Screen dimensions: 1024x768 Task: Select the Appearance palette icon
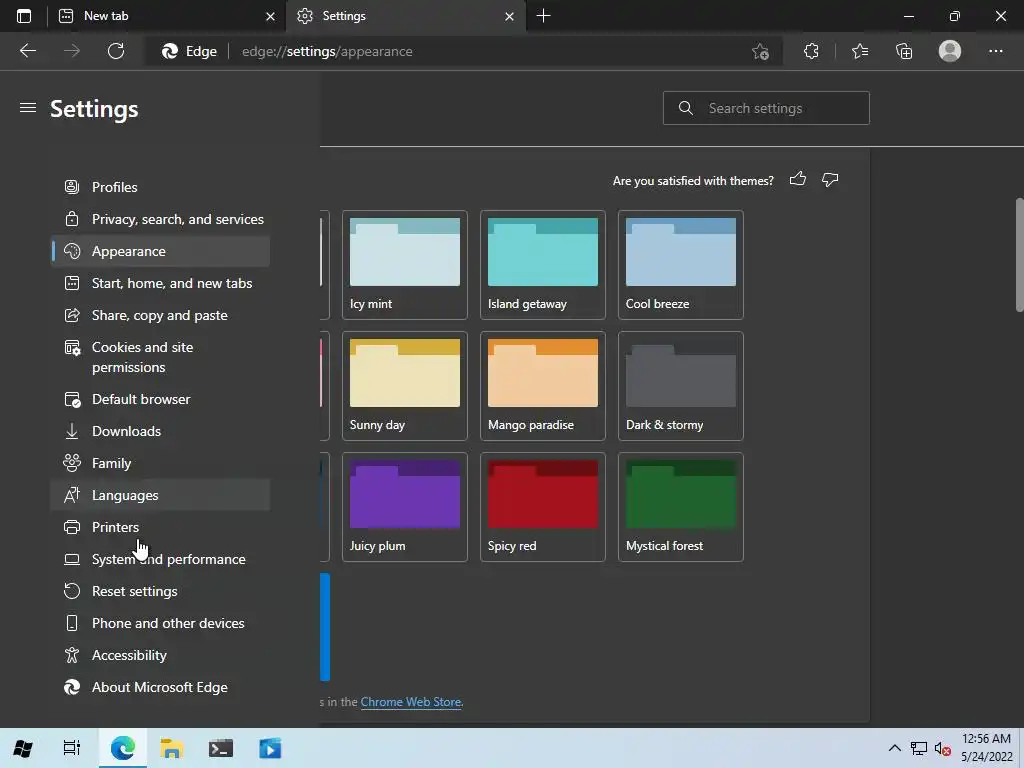click(x=72, y=251)
